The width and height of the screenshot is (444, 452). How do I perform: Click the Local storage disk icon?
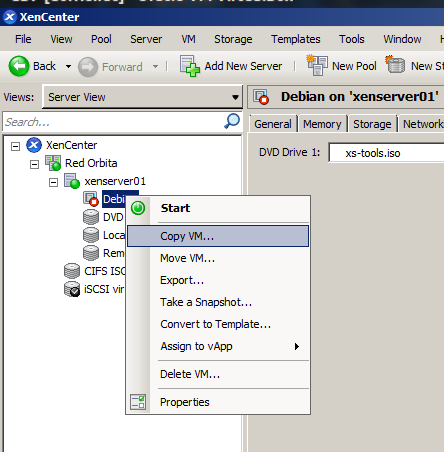pyautogui.click(x=91, y=235)
